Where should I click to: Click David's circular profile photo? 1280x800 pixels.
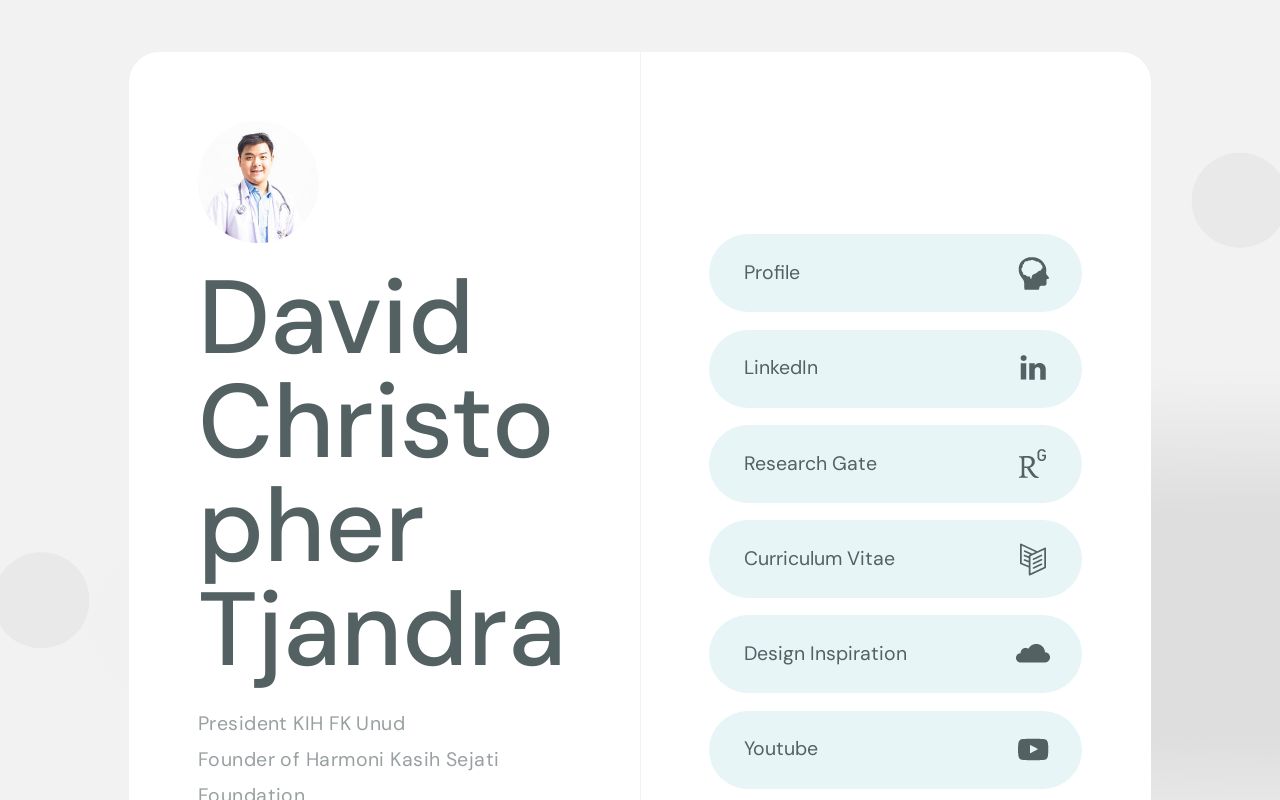pos(258,182)
